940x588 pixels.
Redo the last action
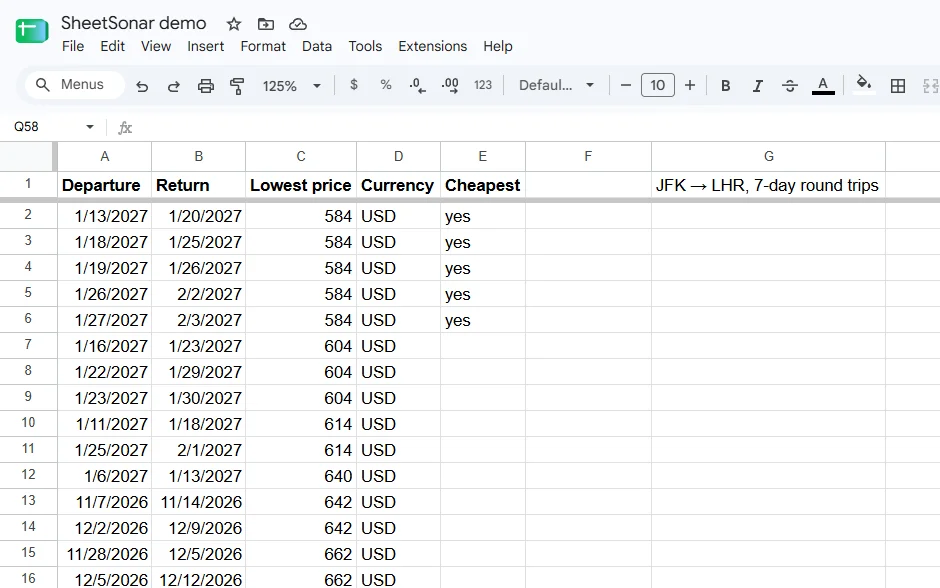click(x=174, y=86)
